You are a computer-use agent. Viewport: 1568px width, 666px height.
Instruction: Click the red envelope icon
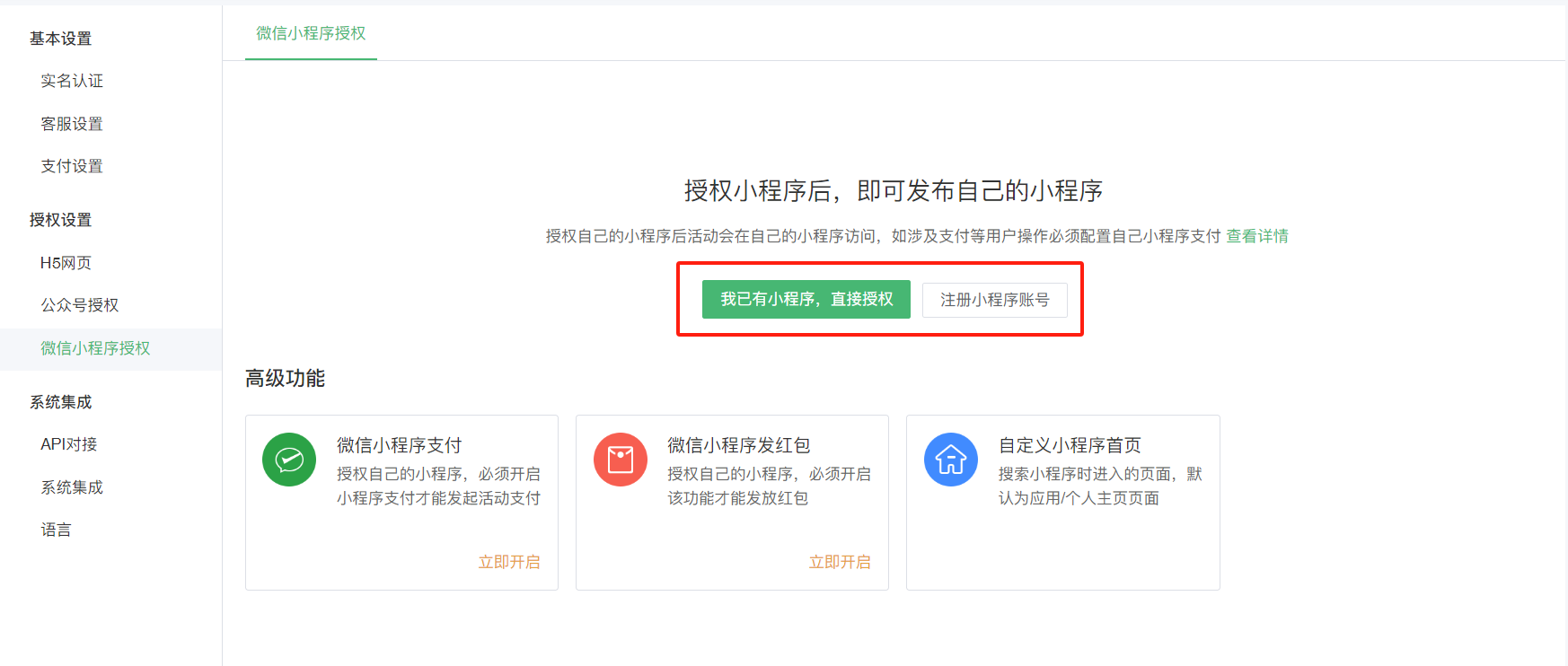pos(620,460)
